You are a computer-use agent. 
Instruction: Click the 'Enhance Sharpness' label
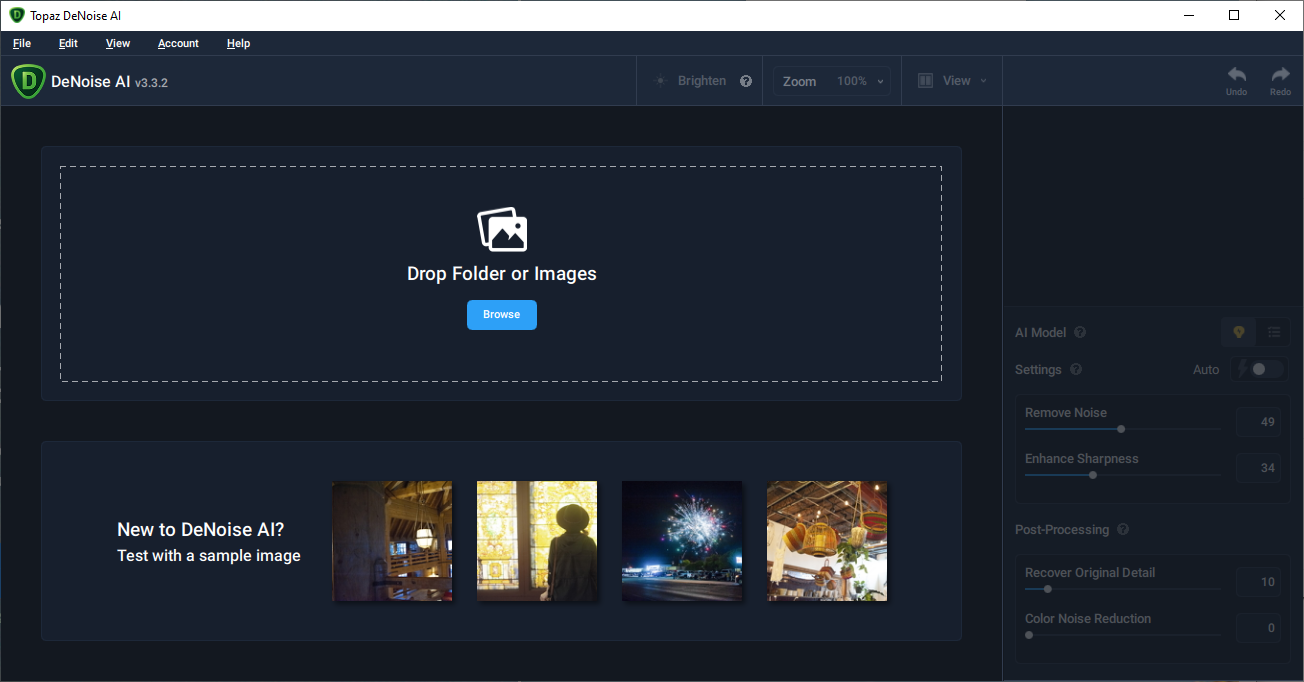click(x=1082, y=459)
